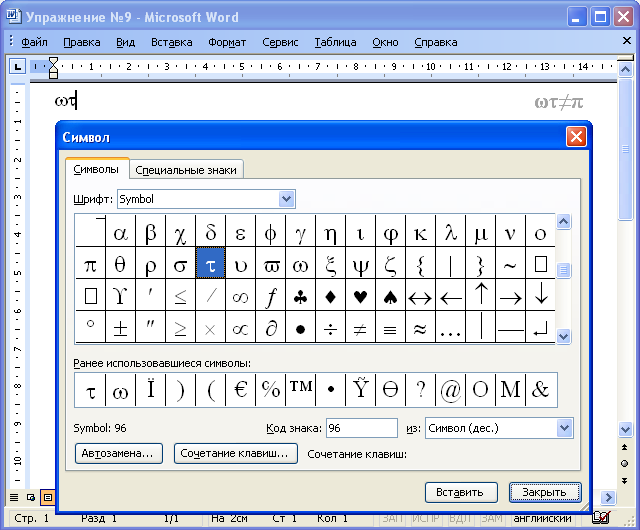
Task: Pick omega from recently used symbols
Action: 120,390
